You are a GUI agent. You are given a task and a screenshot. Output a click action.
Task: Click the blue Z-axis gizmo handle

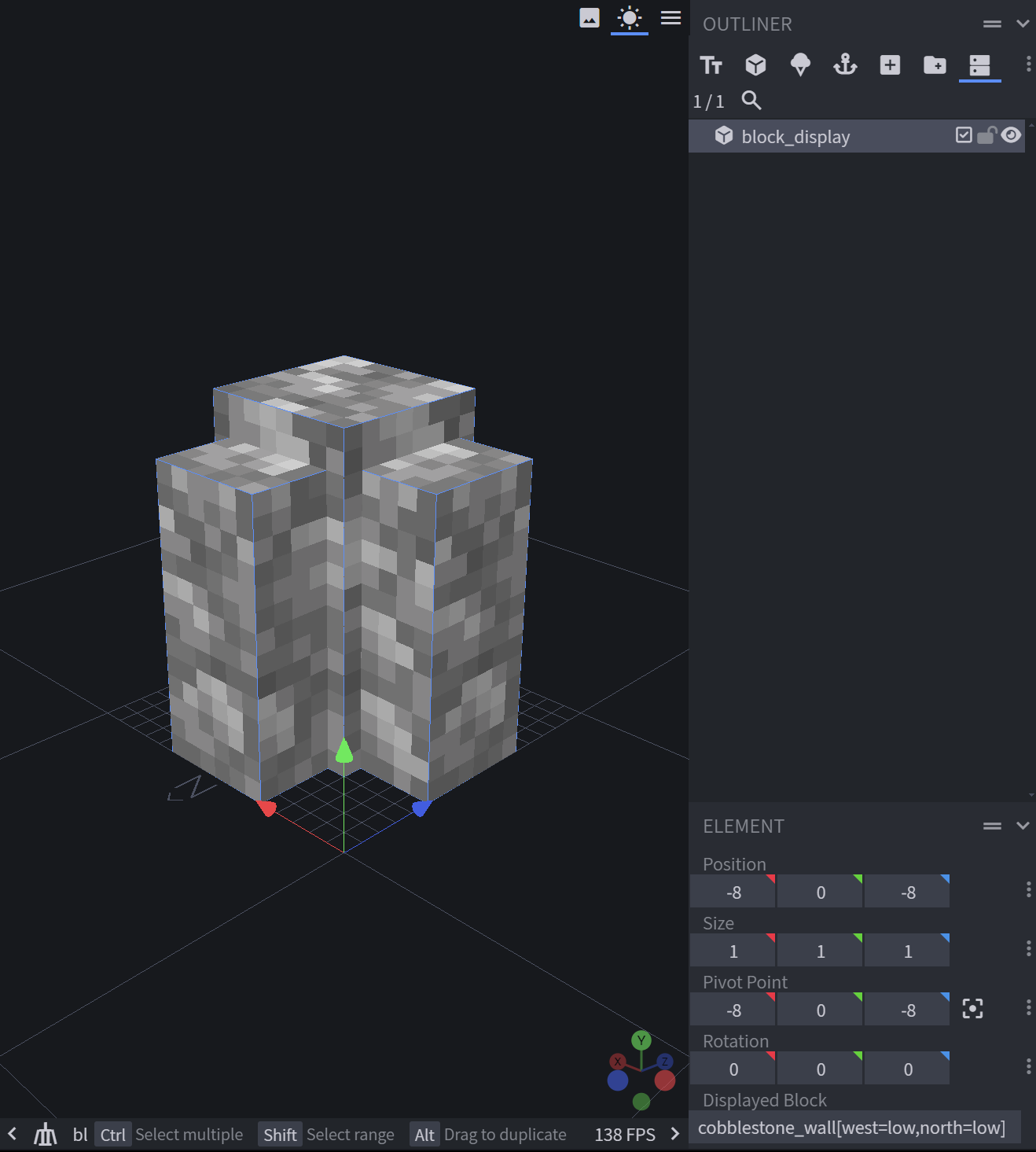tap(421, 808)
